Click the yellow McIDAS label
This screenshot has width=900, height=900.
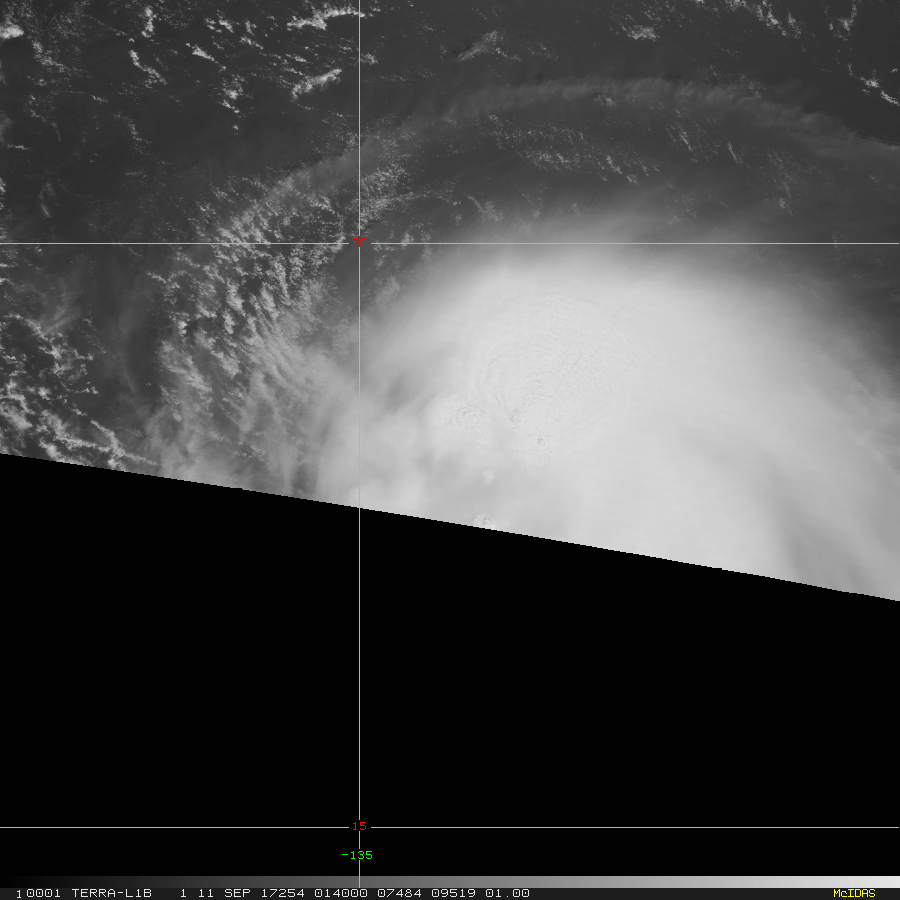854,893
